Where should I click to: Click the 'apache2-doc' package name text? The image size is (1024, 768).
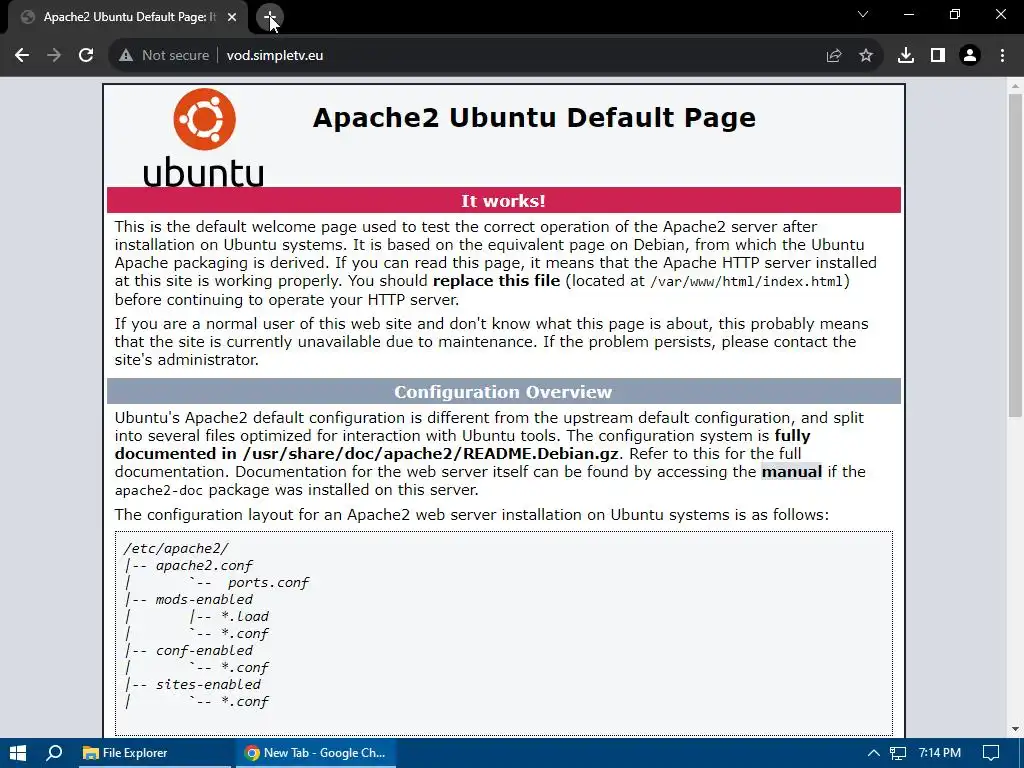tap(159, 490)
